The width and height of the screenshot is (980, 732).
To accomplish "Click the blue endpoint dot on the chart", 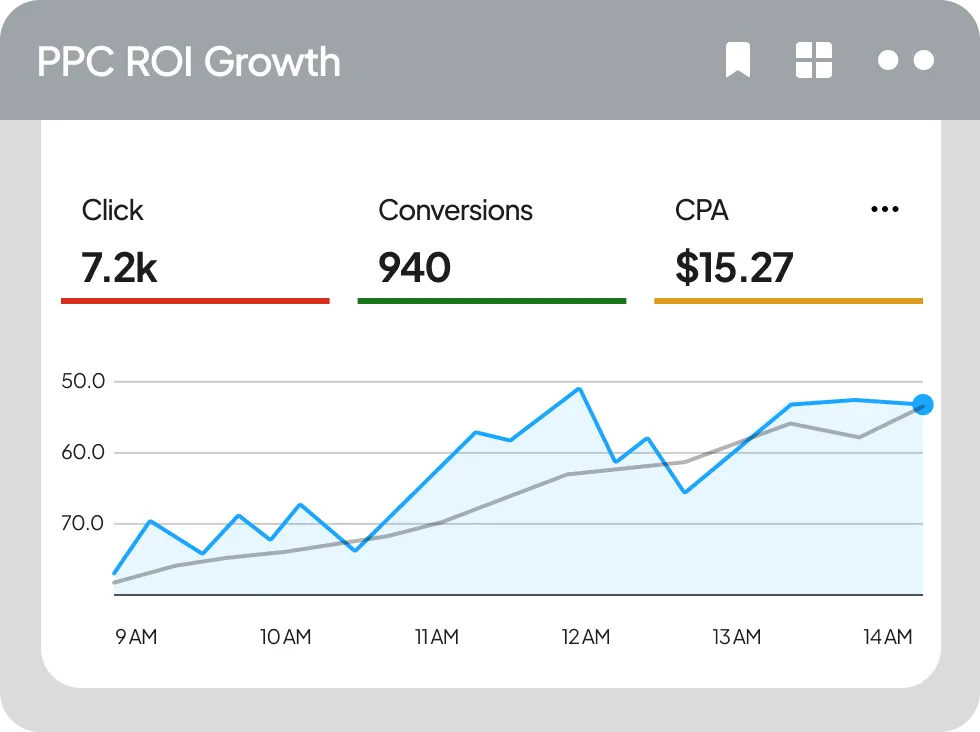I will (923, 405).
